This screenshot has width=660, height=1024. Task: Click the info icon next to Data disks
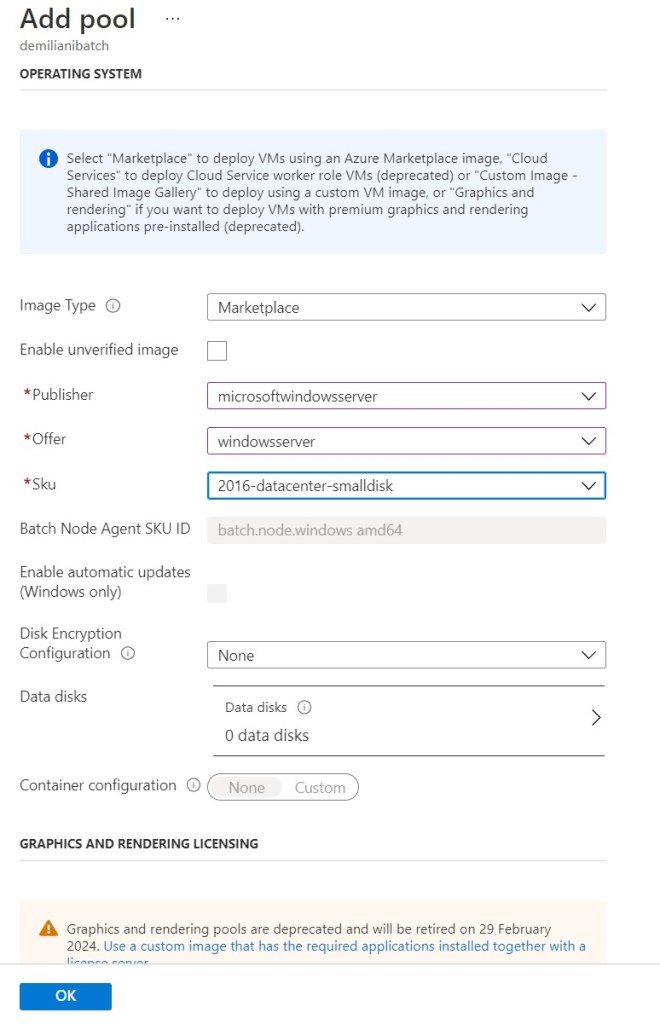tap(305, 707)
